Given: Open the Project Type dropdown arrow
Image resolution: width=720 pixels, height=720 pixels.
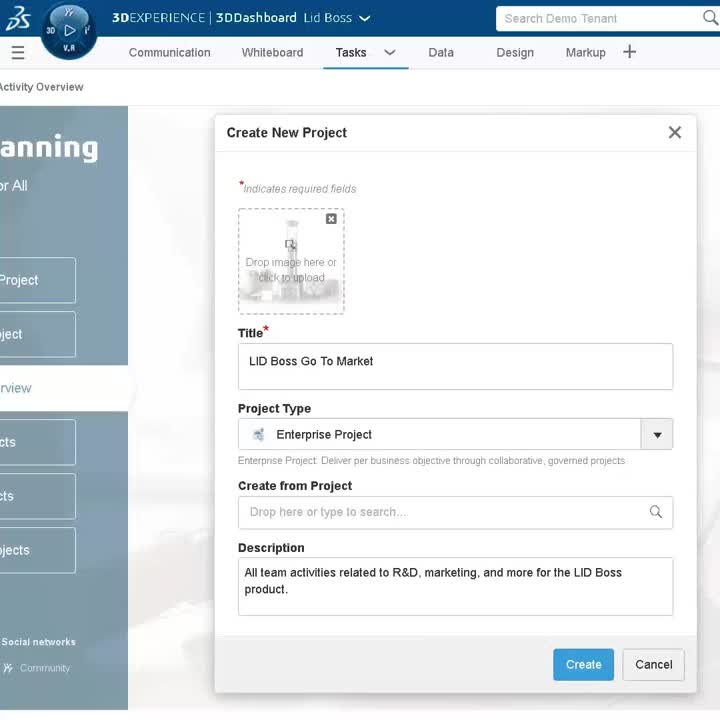Looking at the screenshot, I should click(657, 434).
